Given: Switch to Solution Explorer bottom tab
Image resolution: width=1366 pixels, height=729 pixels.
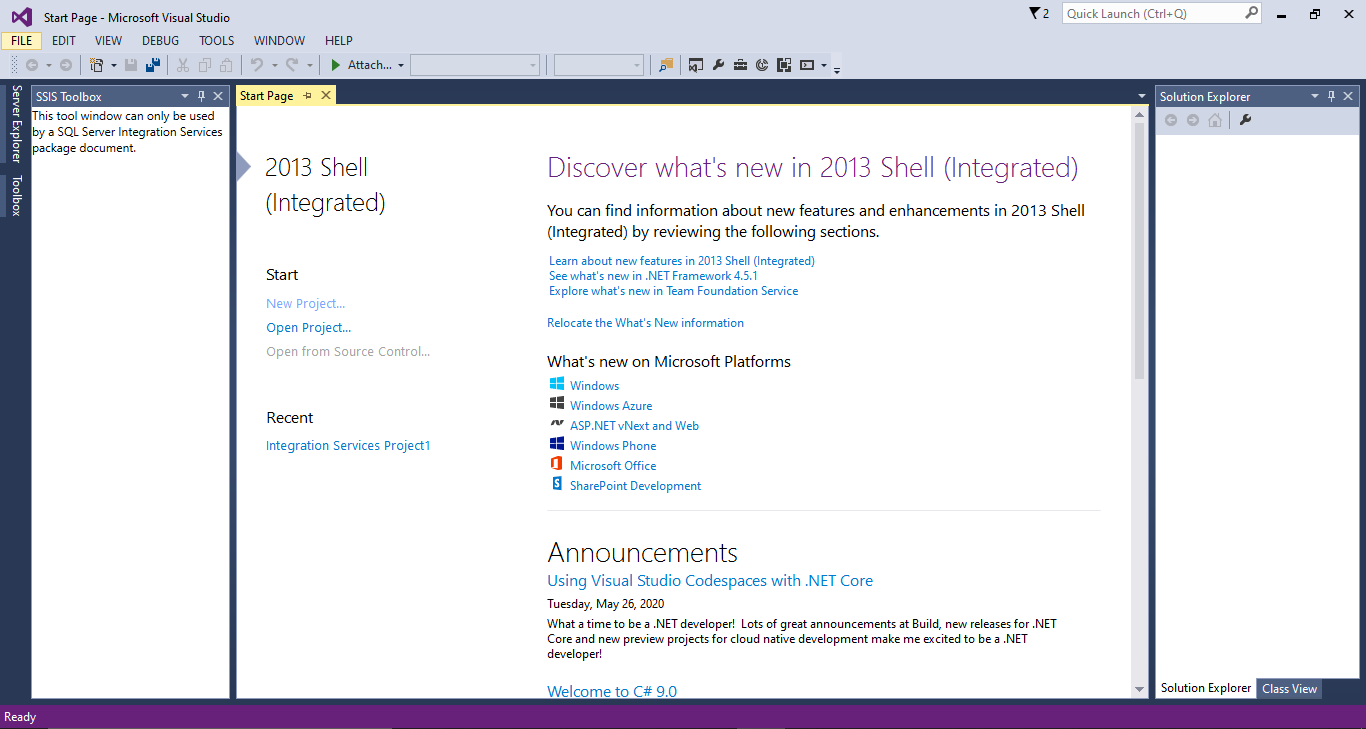Looking at the screenshot, I should (x=1205, y=688).
